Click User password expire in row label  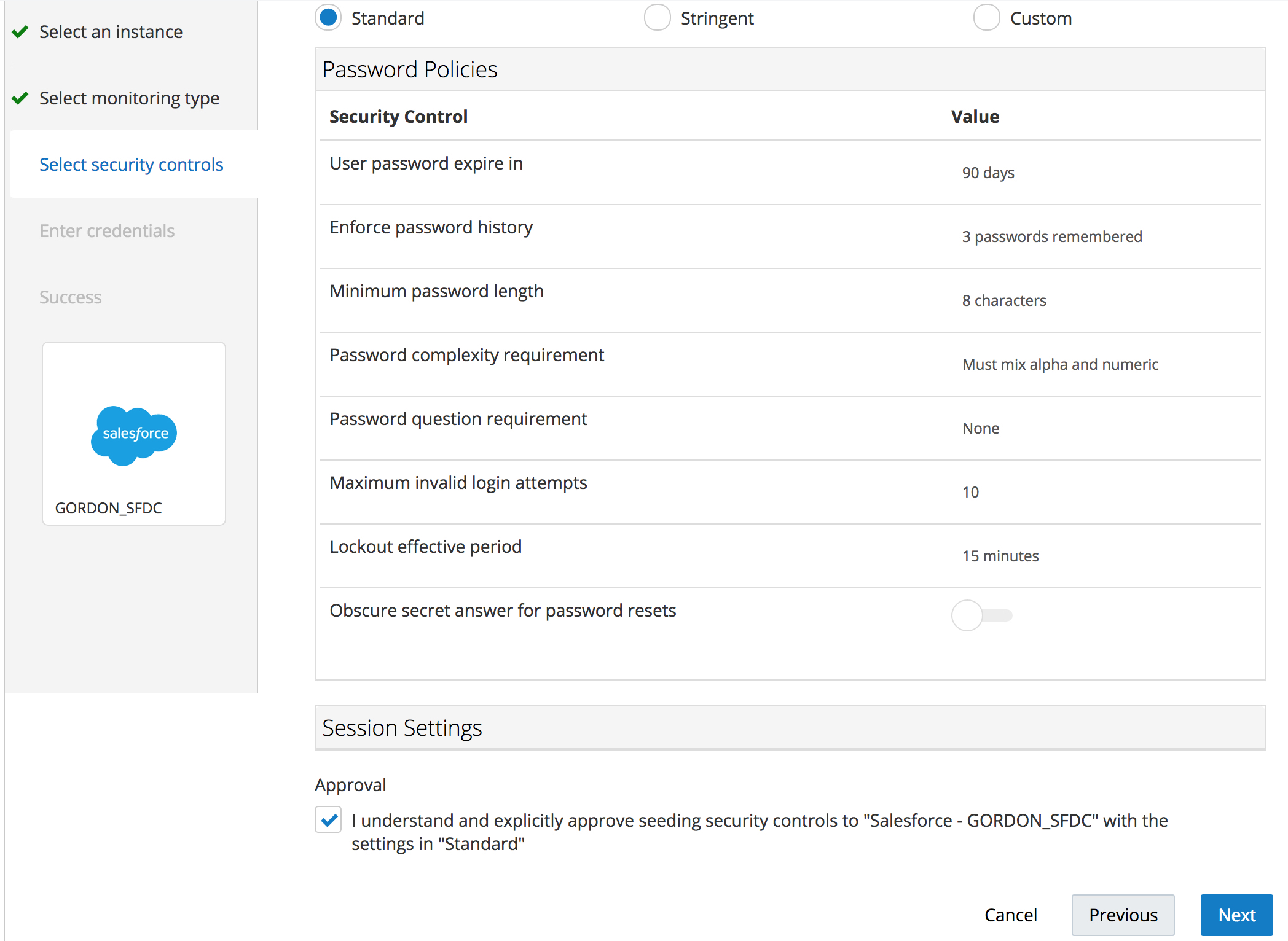[x=426, y=163]
